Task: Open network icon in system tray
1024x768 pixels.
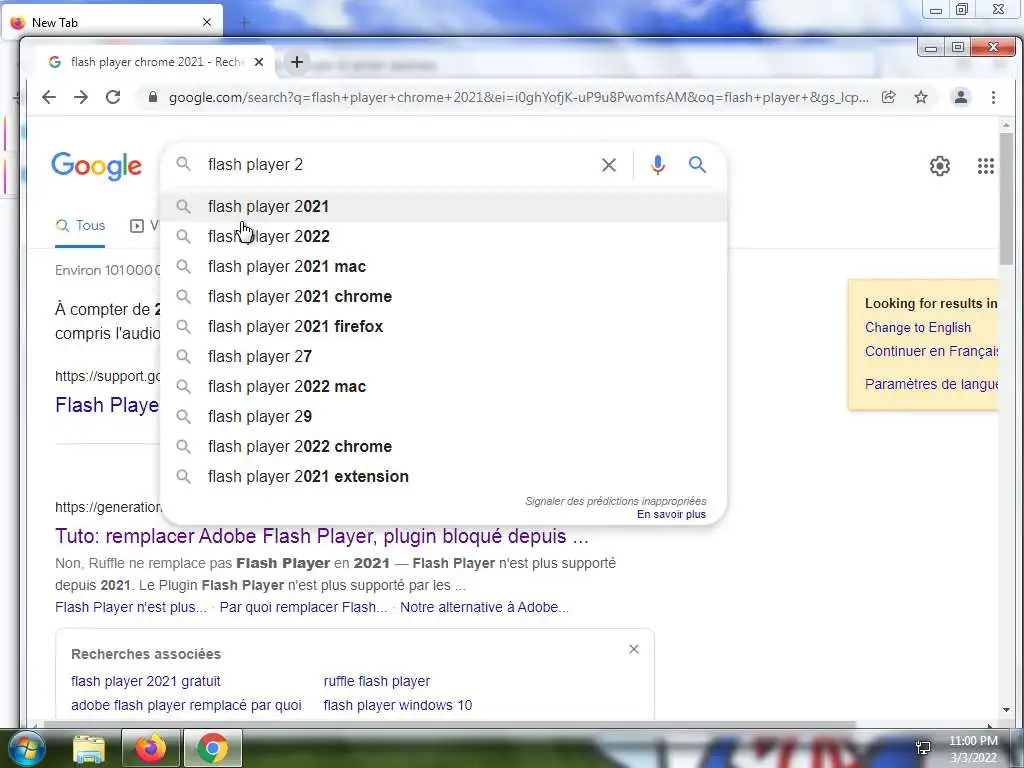Action: point(923,748)
